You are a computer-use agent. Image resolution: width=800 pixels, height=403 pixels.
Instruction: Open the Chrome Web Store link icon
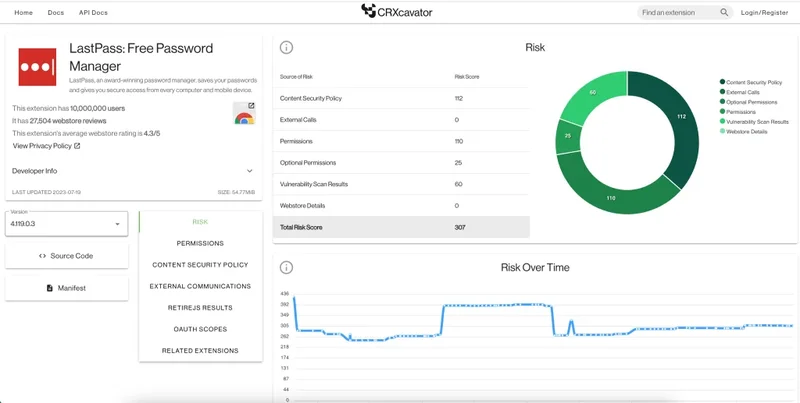(x=244, y=113)
